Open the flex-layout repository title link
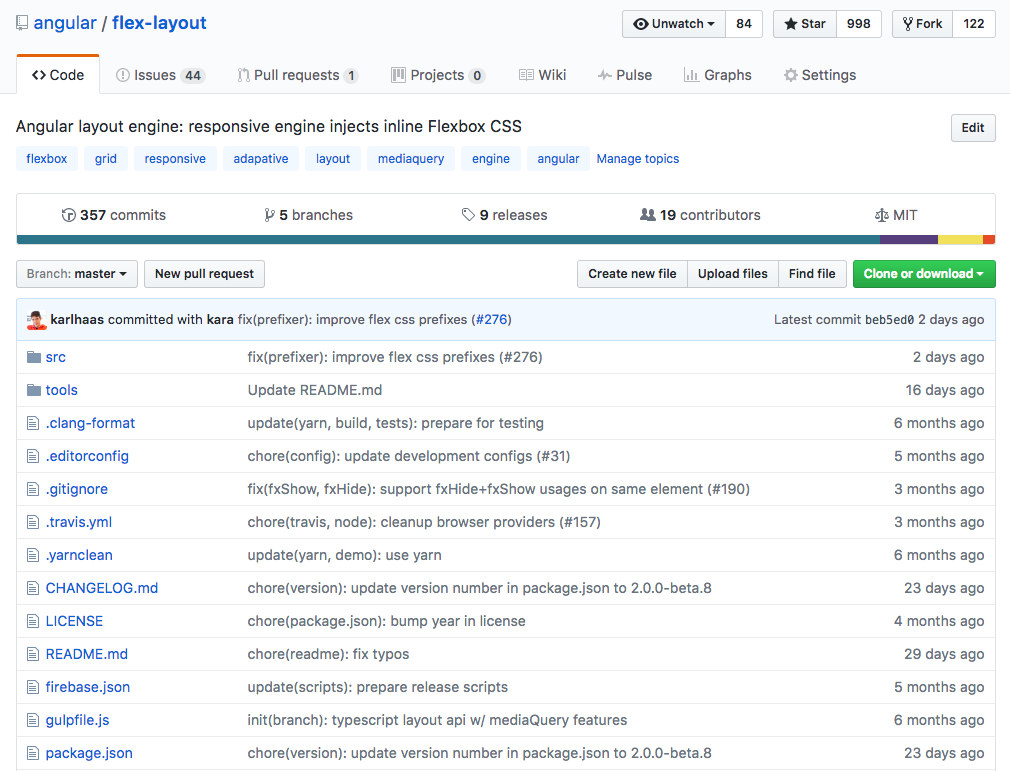Viewport: 1010px width, 771px height. coord(159,23)
